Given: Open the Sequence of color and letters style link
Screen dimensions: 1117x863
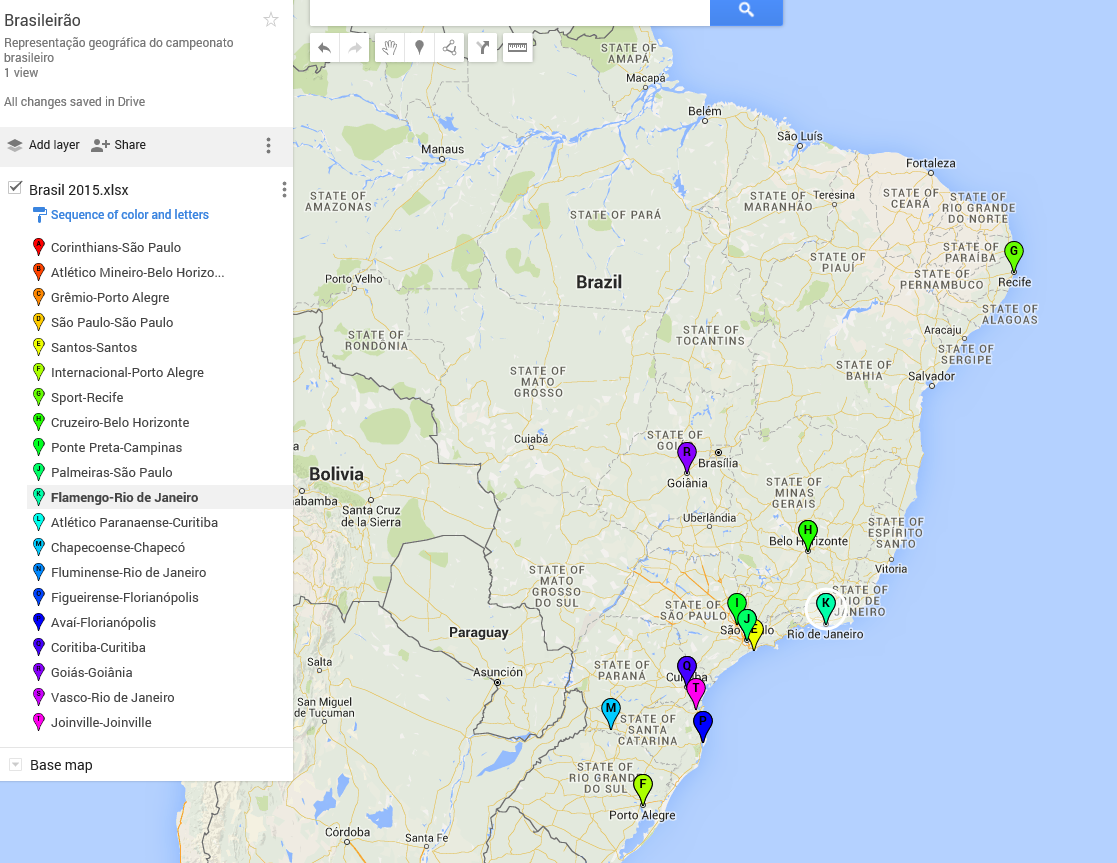Looking at the screenshot, I should 130,215.
